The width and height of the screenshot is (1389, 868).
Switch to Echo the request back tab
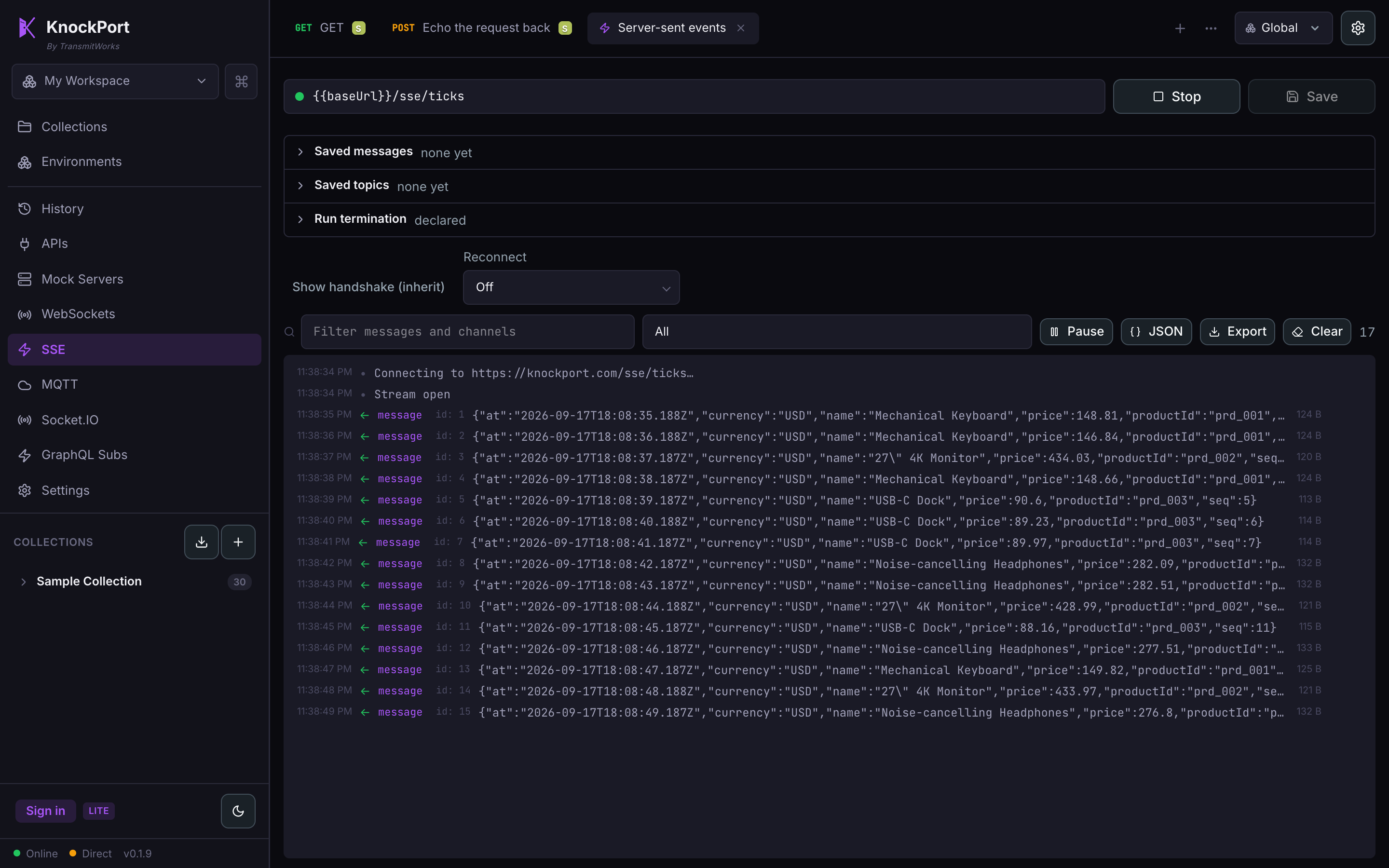482,28
